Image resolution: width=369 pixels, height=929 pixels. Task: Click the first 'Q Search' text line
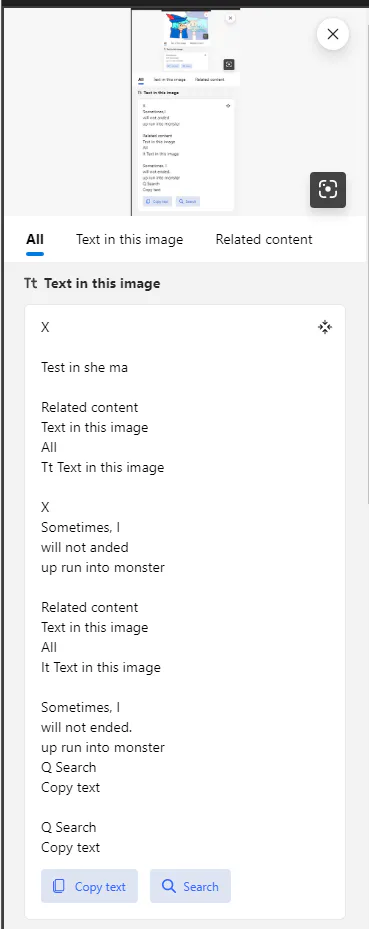[x=69, y=767]
